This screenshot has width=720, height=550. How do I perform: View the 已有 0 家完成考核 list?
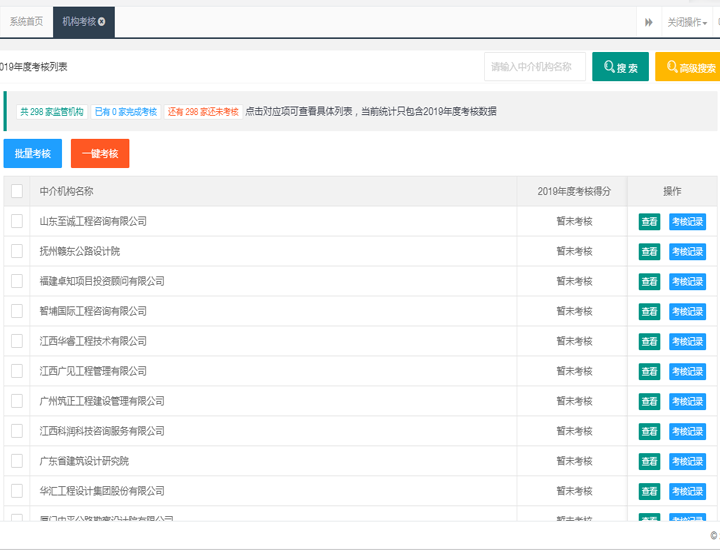tap(126, 112)
